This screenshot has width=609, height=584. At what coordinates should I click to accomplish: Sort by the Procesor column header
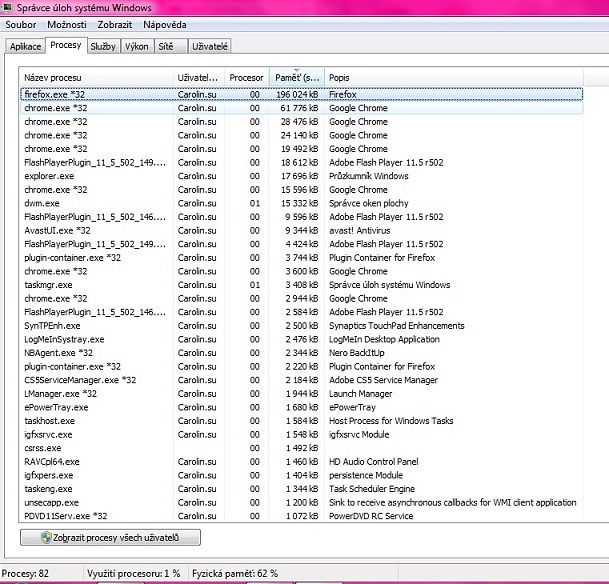point(246,77)
